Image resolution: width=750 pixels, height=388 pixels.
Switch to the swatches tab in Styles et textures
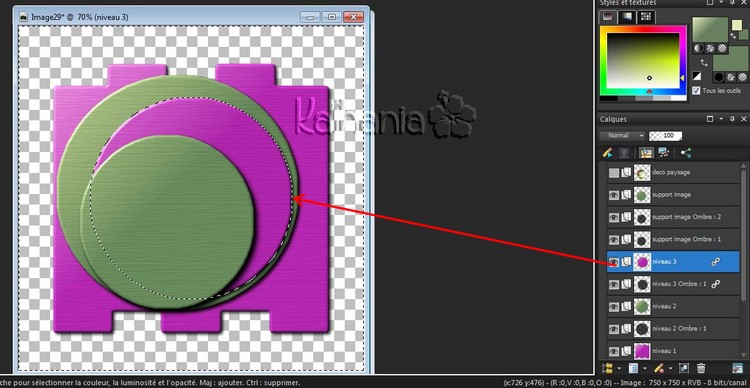pyautogui.click(x=646, y=17)
